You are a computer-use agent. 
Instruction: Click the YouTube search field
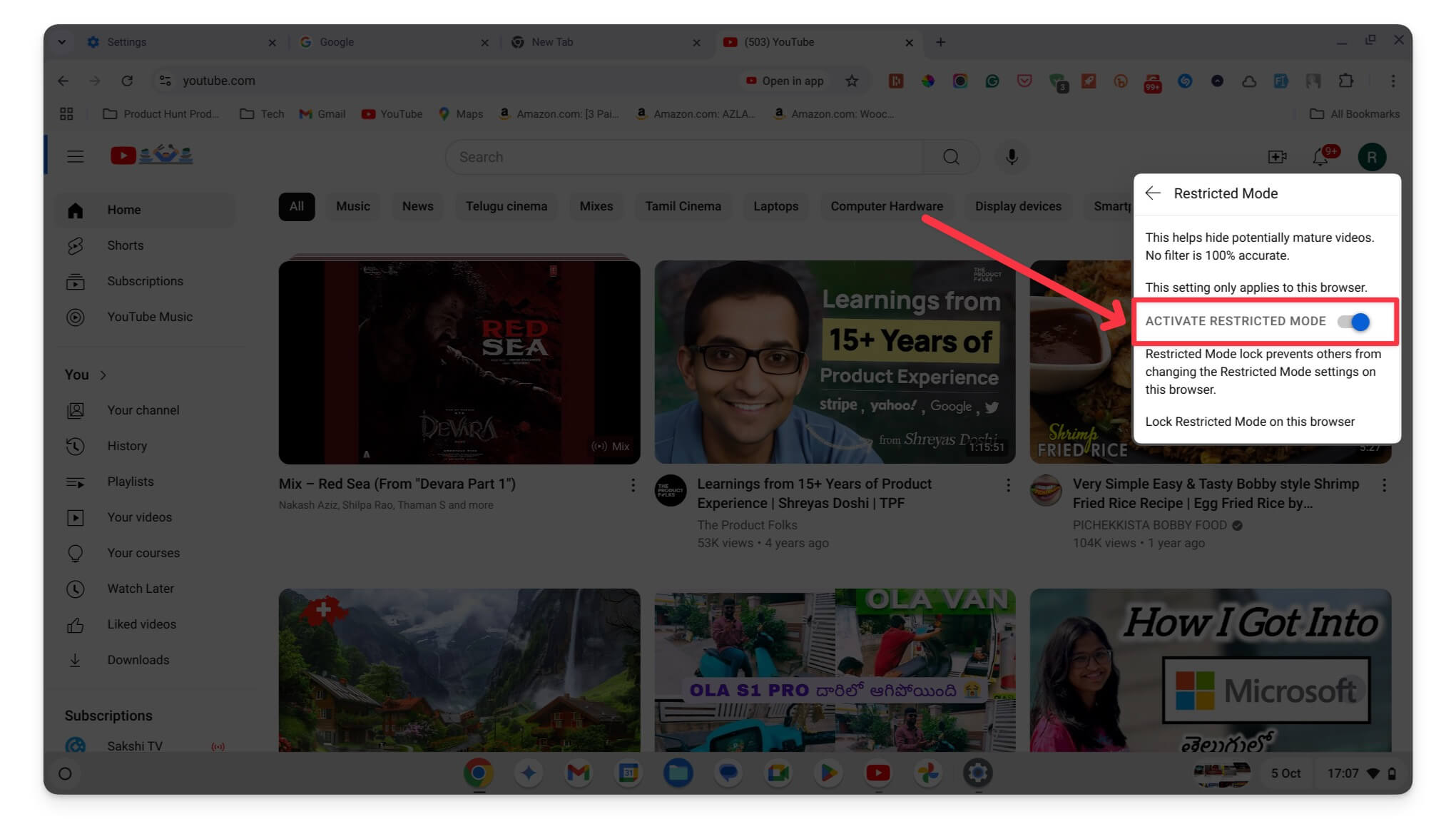[685, 157]
